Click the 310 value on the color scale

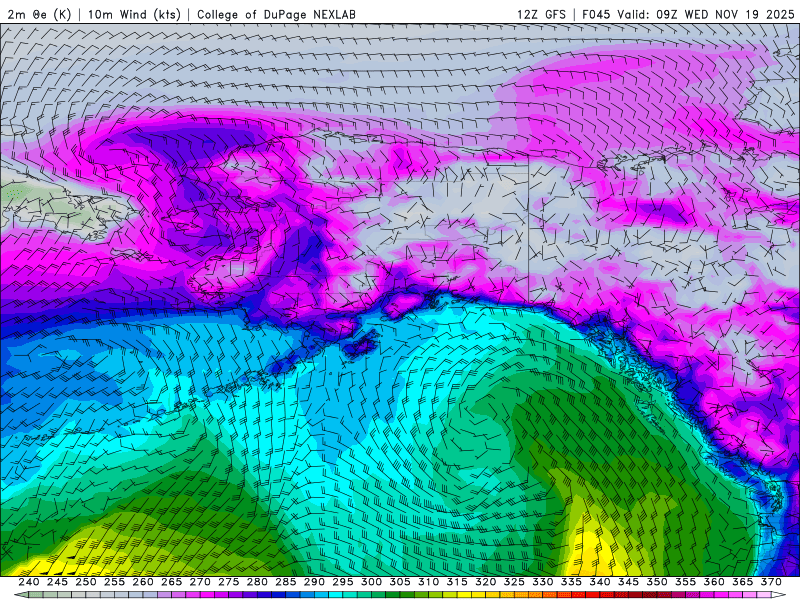429,582
